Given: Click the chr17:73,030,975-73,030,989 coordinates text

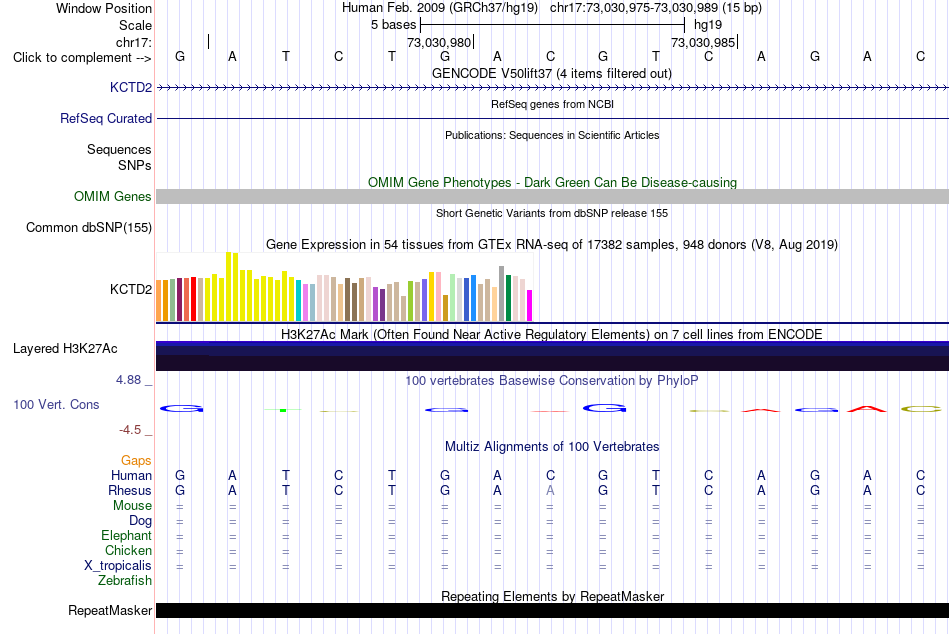Looking at the screenshot, I should tap(656, 8).
